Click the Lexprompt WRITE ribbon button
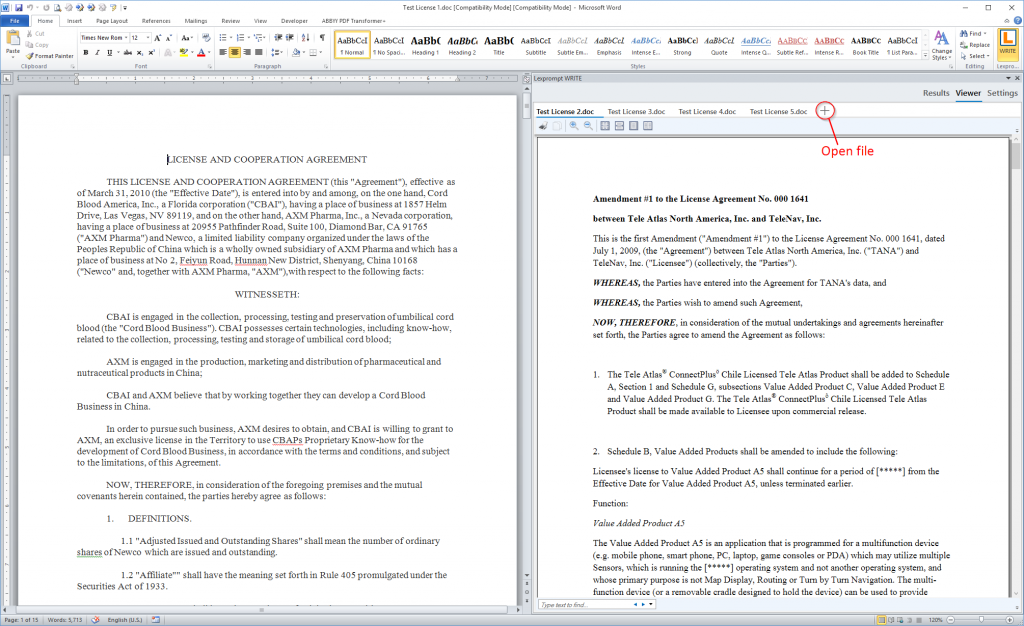Screen dimensions: 1024x626 click(1008, 44)
